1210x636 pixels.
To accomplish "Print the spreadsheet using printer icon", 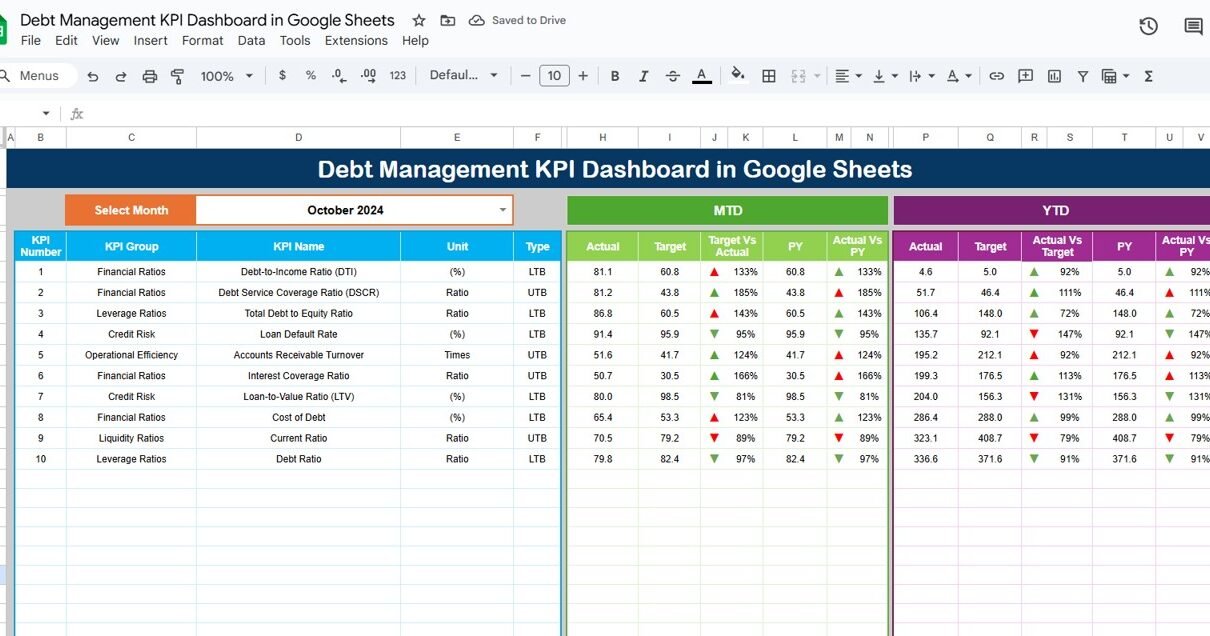I will click(x=150, y=76).
